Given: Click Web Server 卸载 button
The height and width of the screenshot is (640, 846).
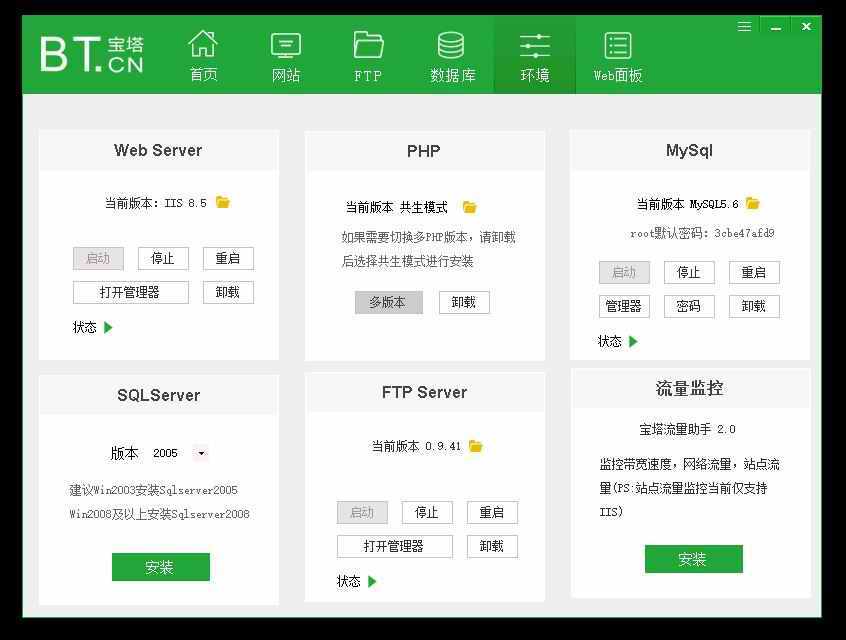Looking at the screenshot, I should click(228, 292).
